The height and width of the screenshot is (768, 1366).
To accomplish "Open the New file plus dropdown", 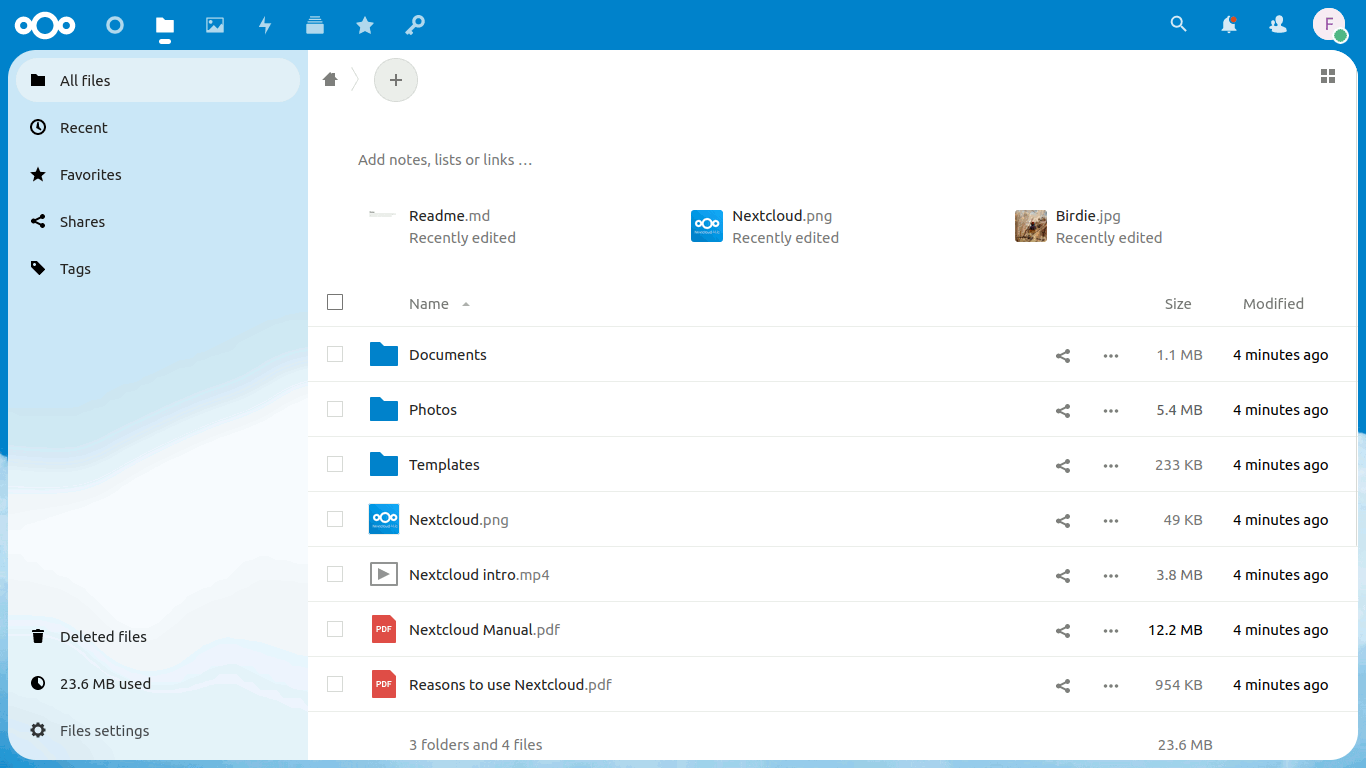I will pos(396,80).
